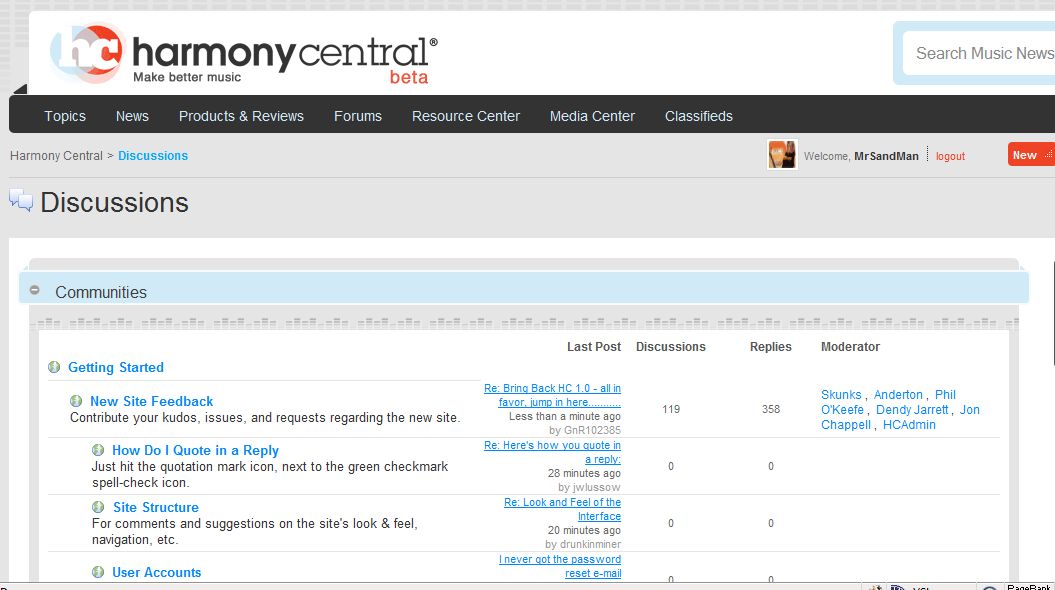Click the Harmony Central hc logo icon

87,52
